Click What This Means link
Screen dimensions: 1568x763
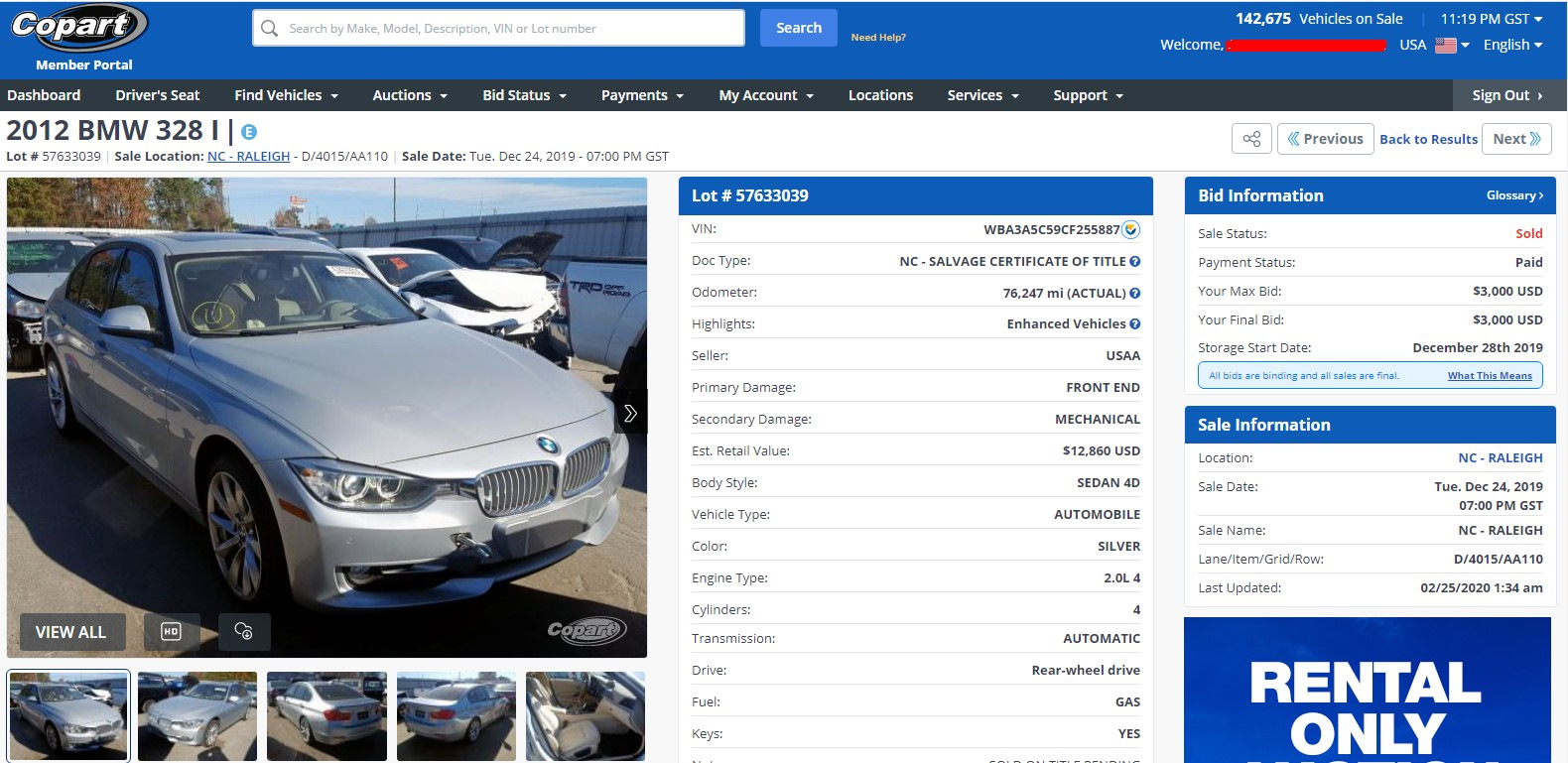point(1490,376)
